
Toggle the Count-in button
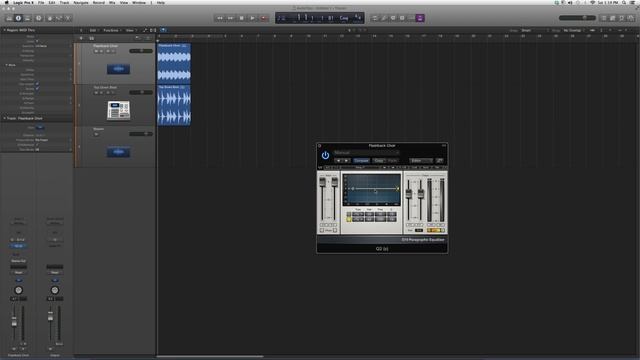(411, 18)
